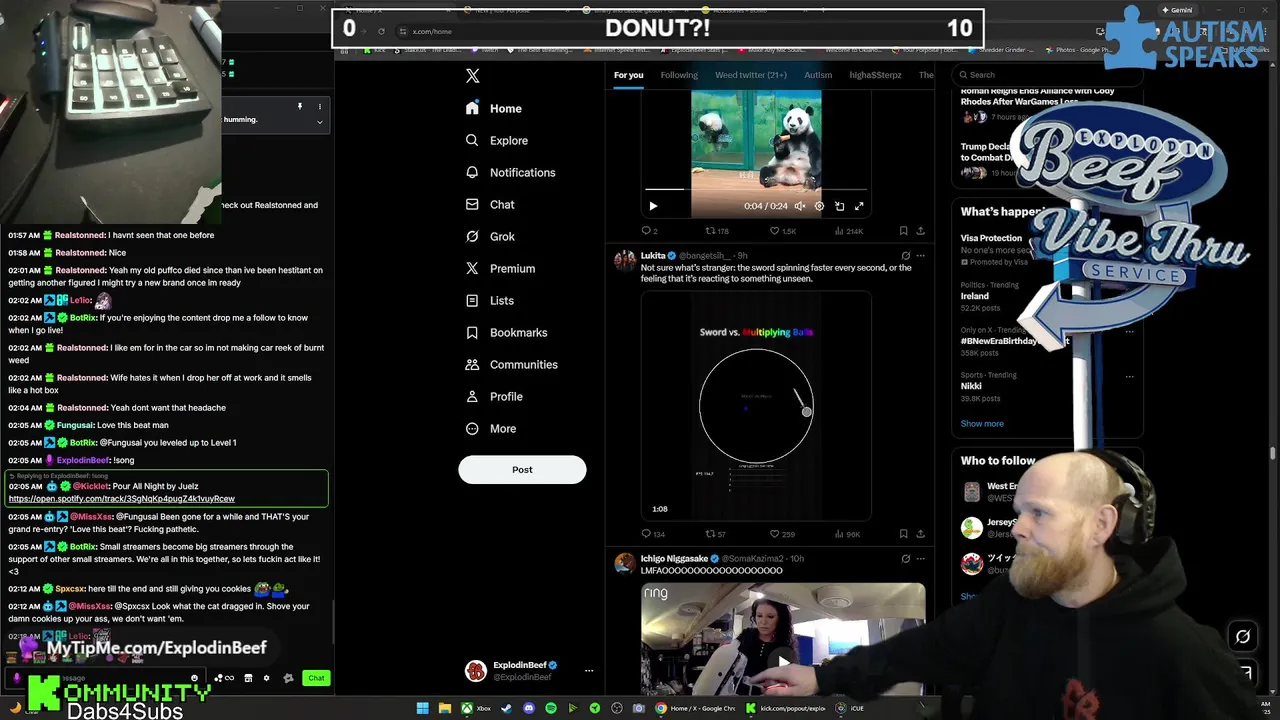Open the Ireland politics trend
Image resolution: width=1280 pixels, height=720 pixels.
pyautogui.click(x=974, y=296)
